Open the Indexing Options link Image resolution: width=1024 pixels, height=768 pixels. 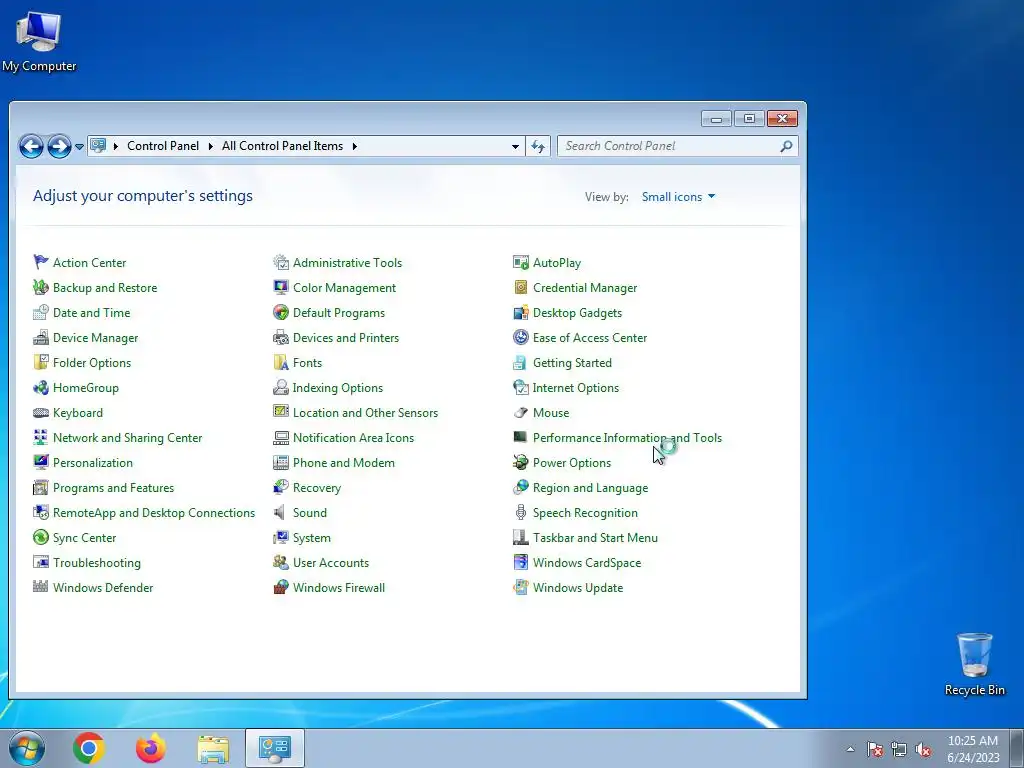pyautogui.click(x=338, y=388)
